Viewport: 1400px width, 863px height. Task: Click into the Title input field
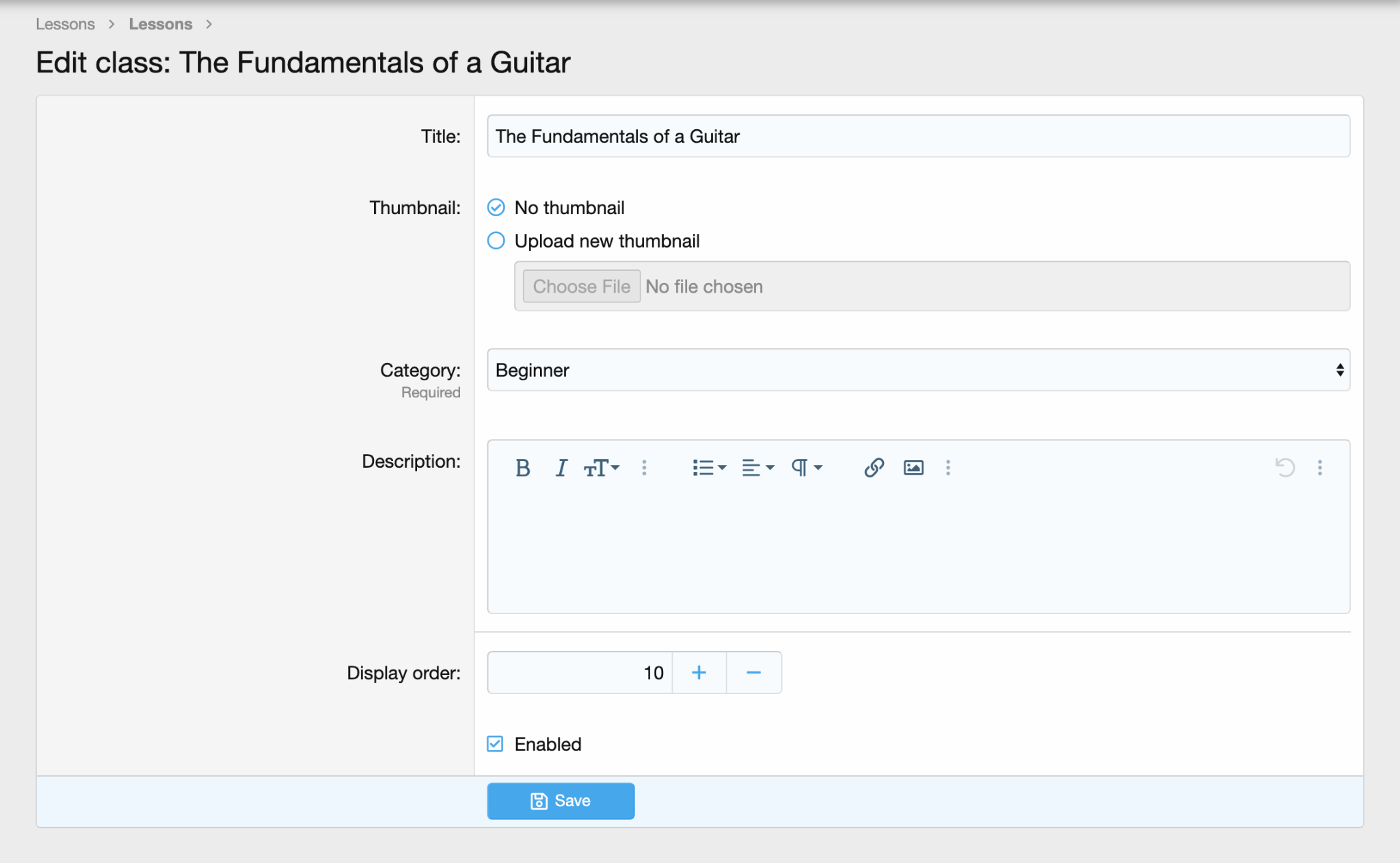(917, 136)
